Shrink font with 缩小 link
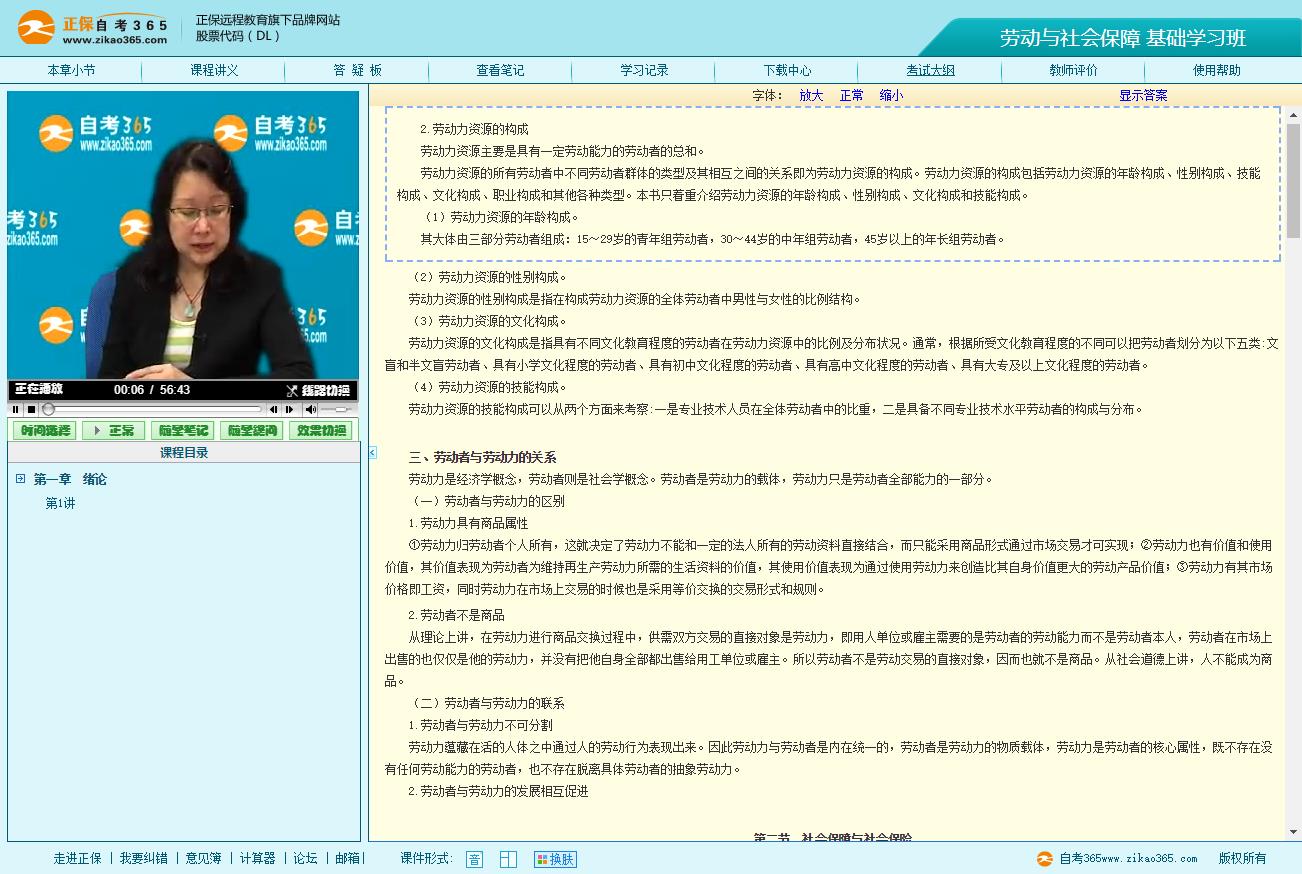 click(x=891, y=95)
